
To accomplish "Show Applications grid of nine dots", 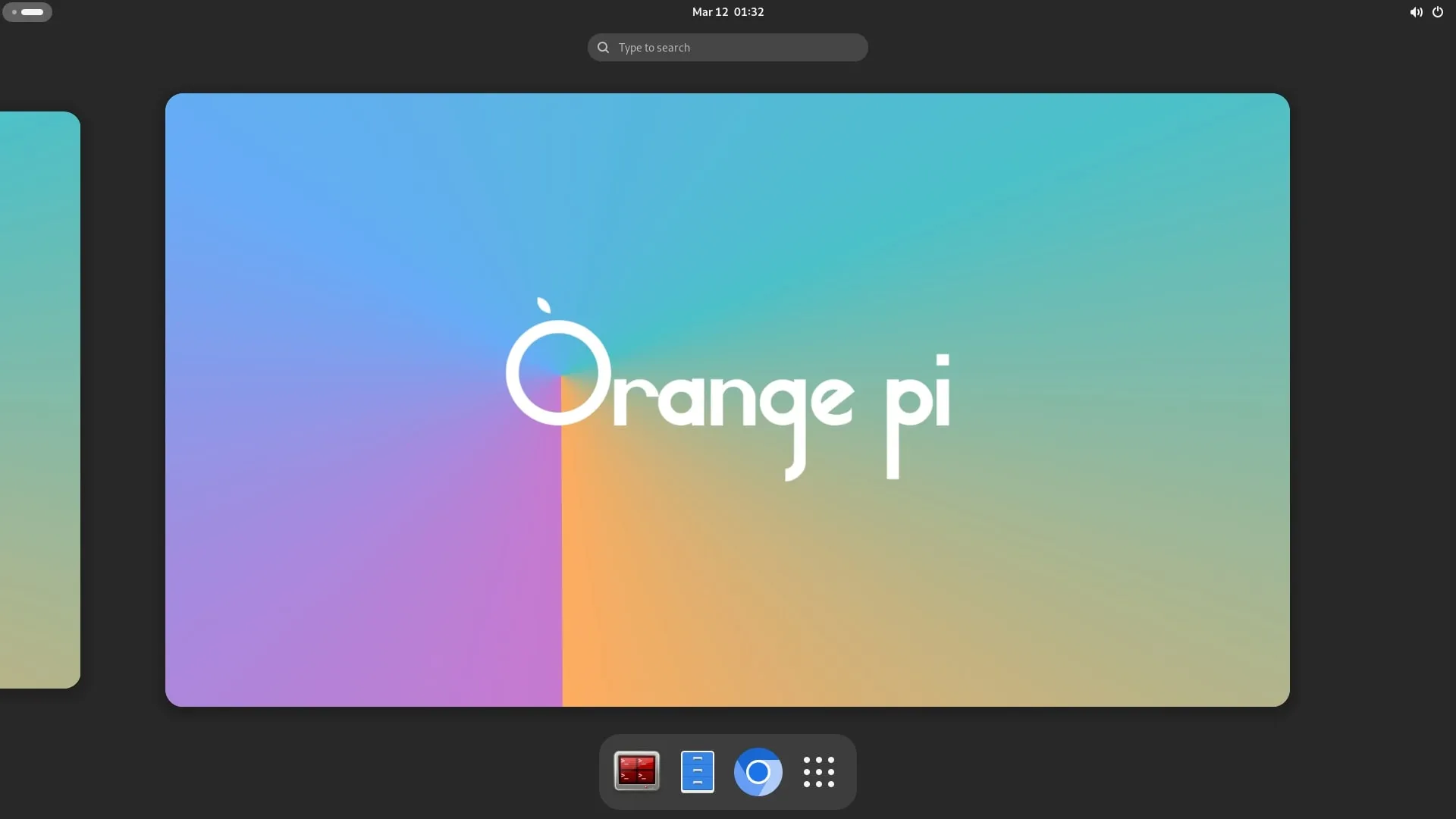I will [x=818, y=771].
